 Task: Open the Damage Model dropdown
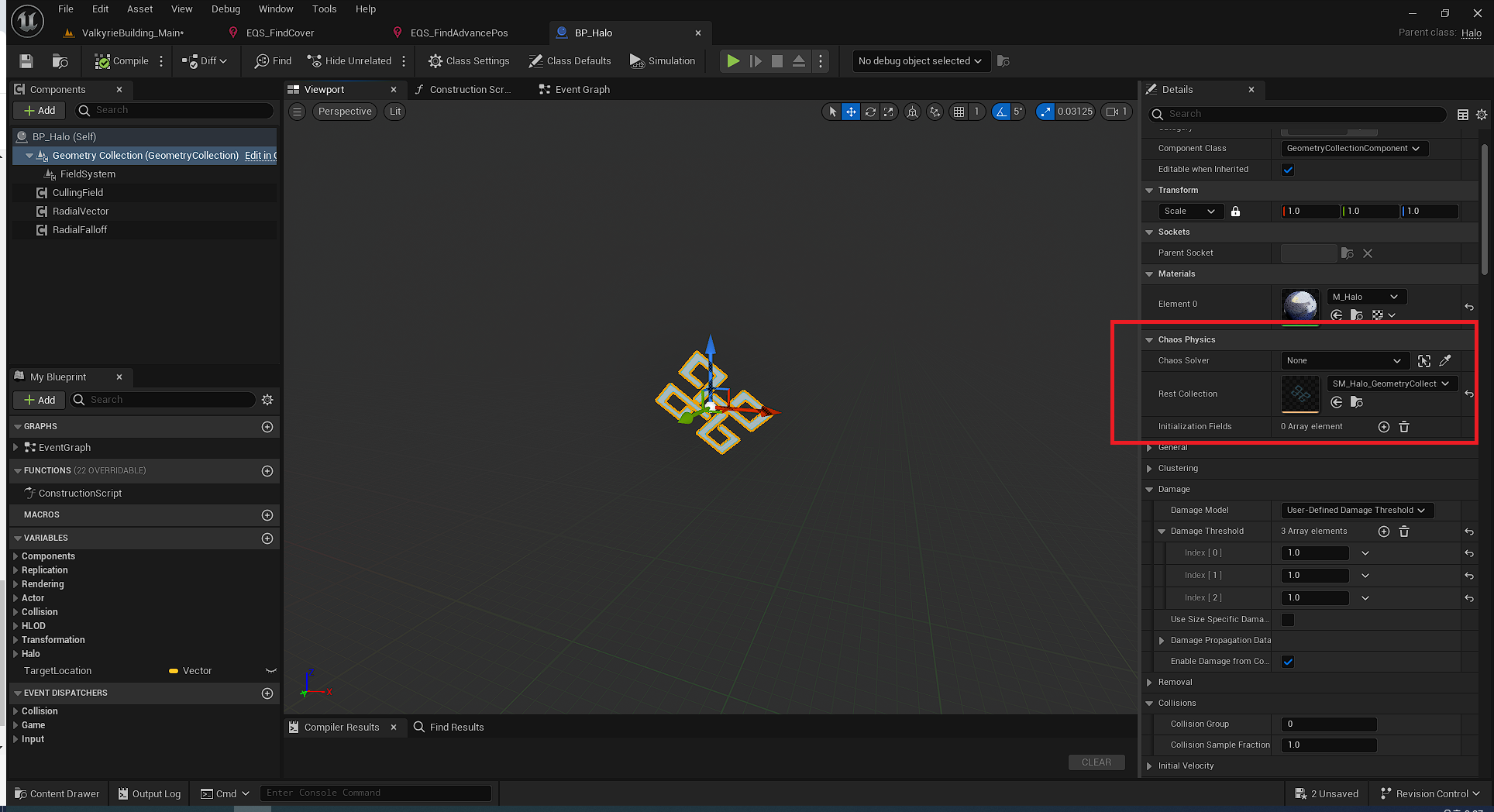(1356, 511)
